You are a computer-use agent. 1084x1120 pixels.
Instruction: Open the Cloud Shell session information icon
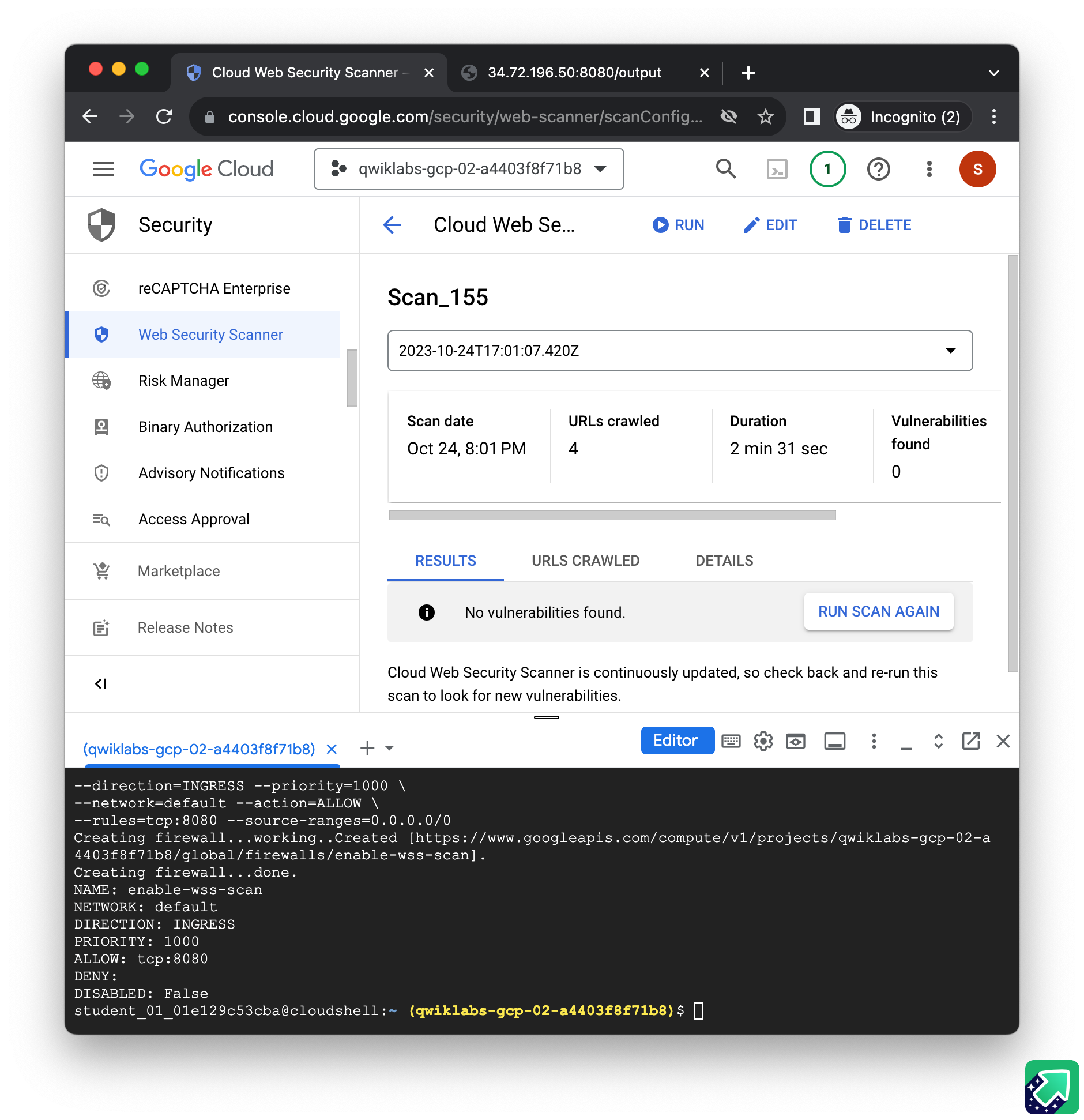[x=834, y=741]
